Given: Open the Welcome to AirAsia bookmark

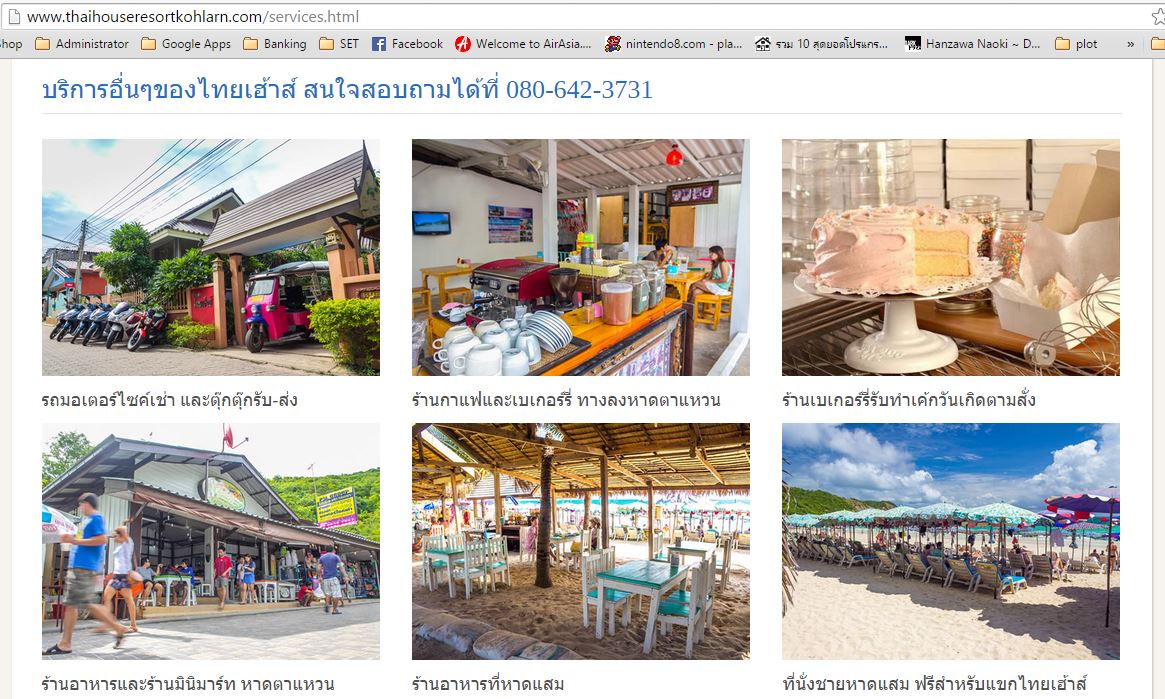Looking at the screenshot, I should [523, 44].
